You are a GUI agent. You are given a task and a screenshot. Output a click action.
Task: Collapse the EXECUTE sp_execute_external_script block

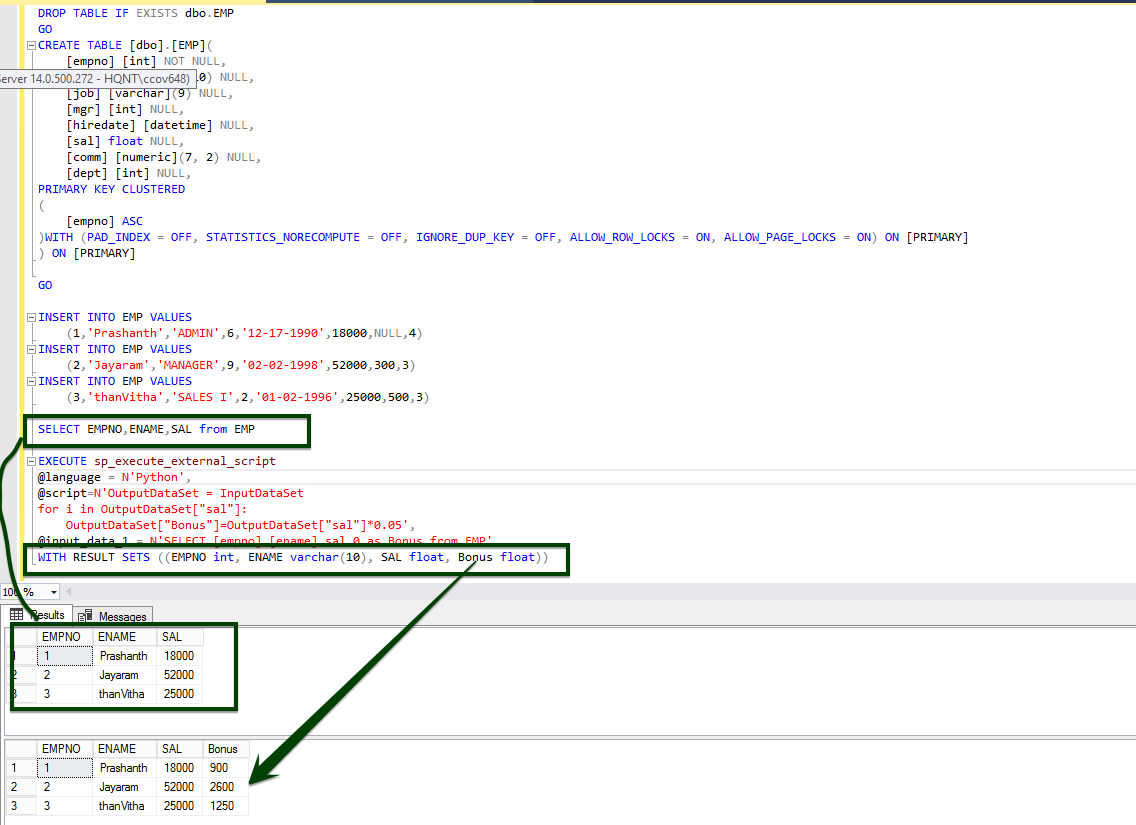32,461
